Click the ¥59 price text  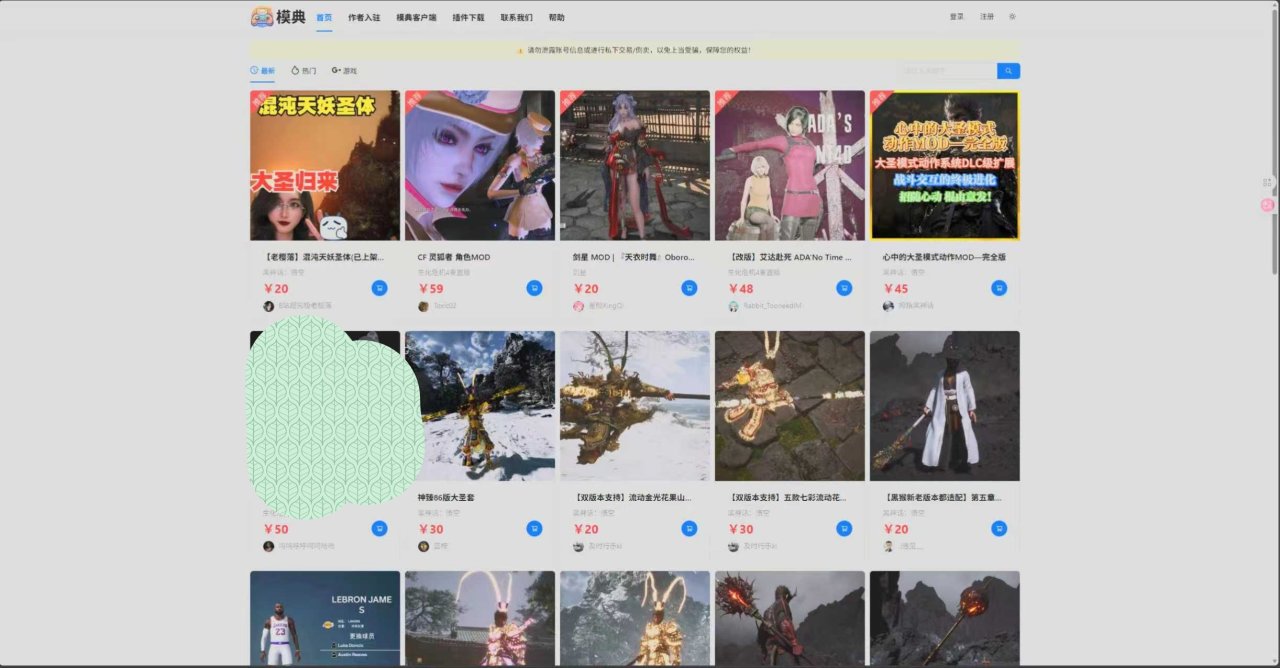tap(431, 289)
